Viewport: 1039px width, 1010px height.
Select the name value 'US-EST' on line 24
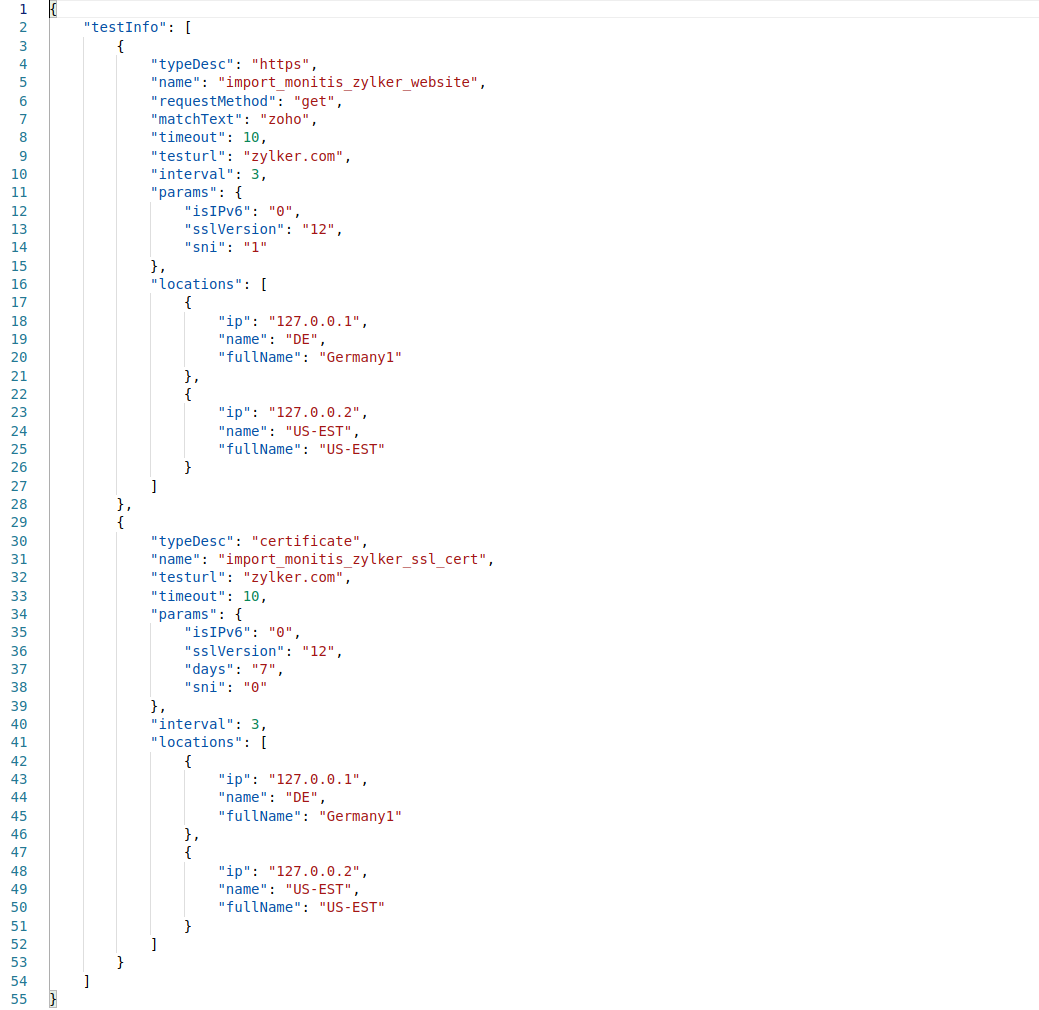317,430
